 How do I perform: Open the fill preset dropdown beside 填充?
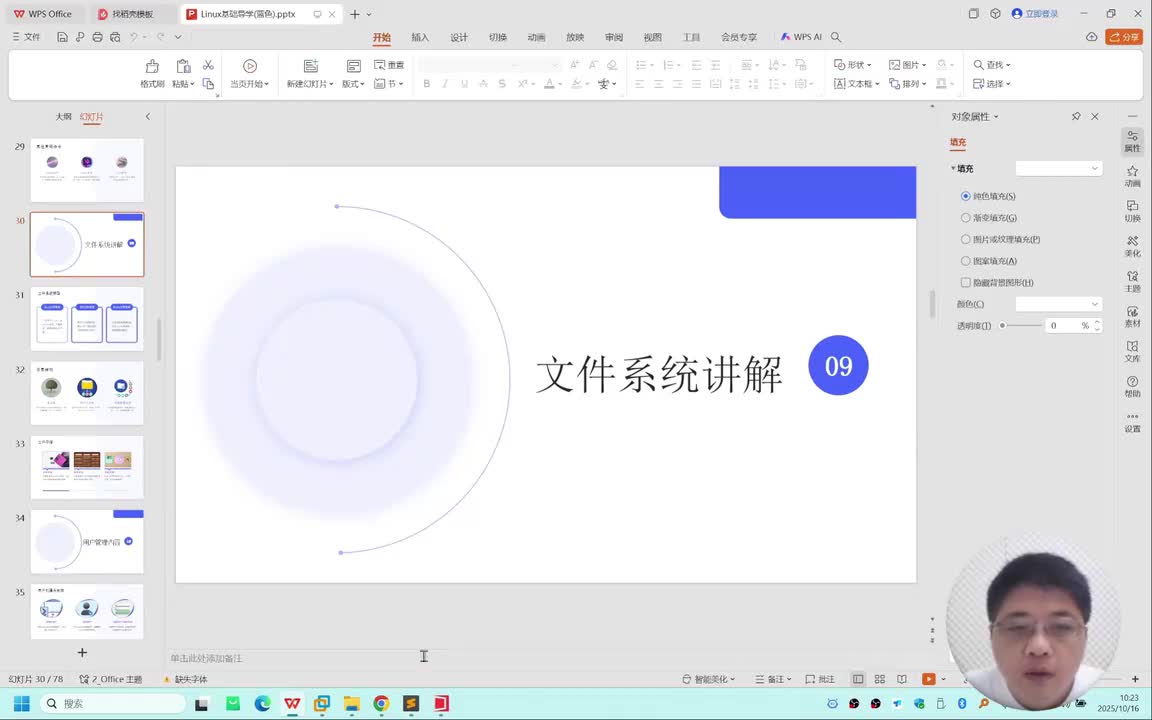(1058, 168)
